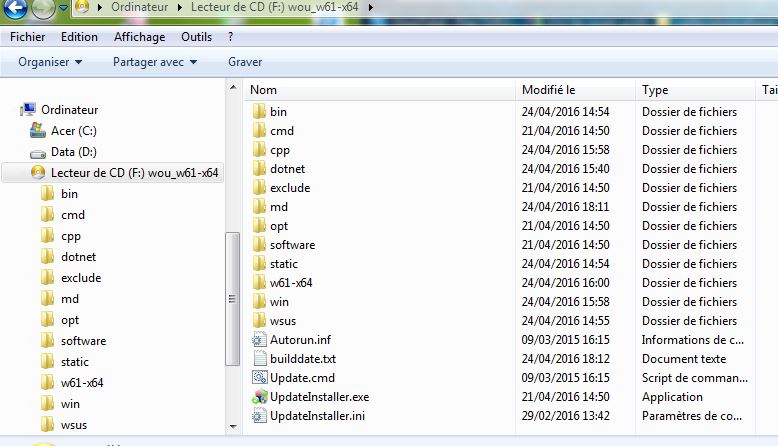This screenshot has width=778, height=446.
Task: Open the recent locations dropdown arrow
Action: pyautogui.click(x=64, y=8)
